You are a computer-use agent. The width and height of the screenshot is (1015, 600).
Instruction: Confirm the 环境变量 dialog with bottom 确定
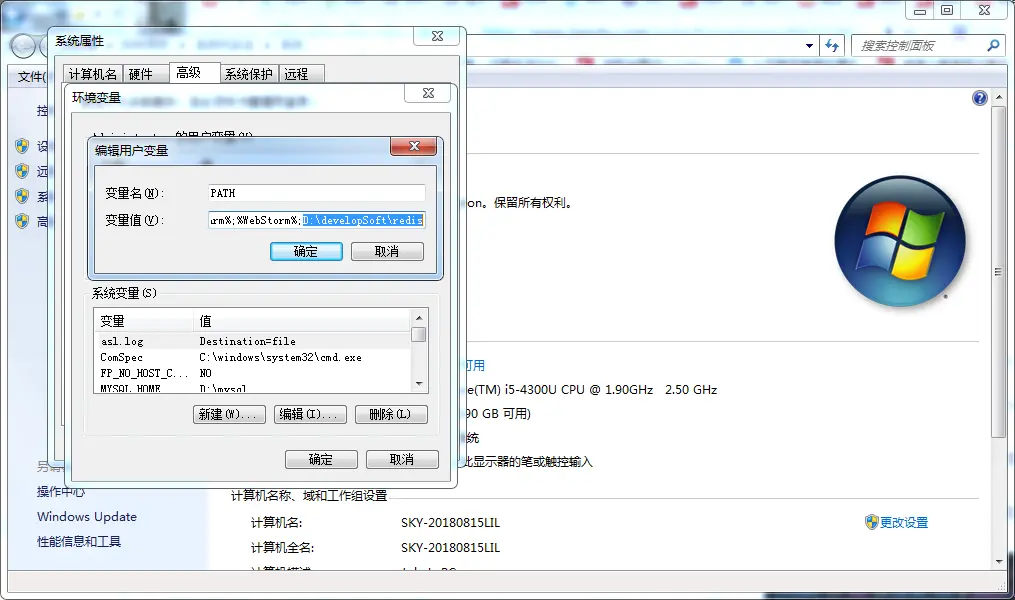pyautogui.click(x=321, y=460)
